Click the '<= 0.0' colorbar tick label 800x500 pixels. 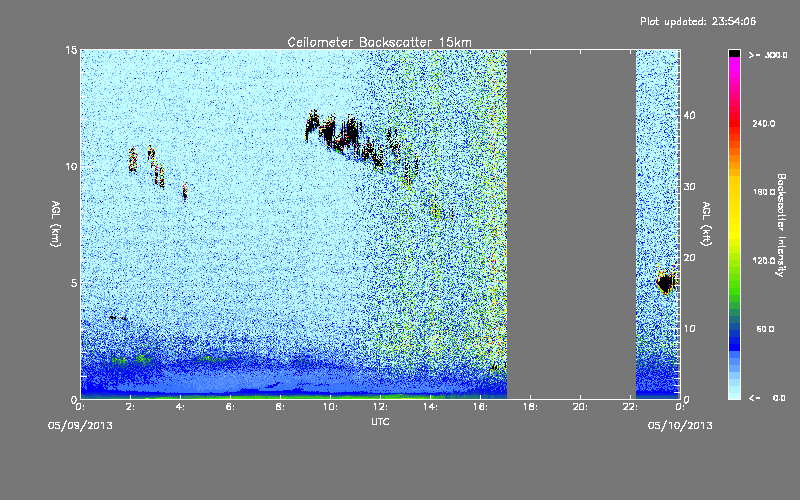pyautogui.click(x=767, y=398)
